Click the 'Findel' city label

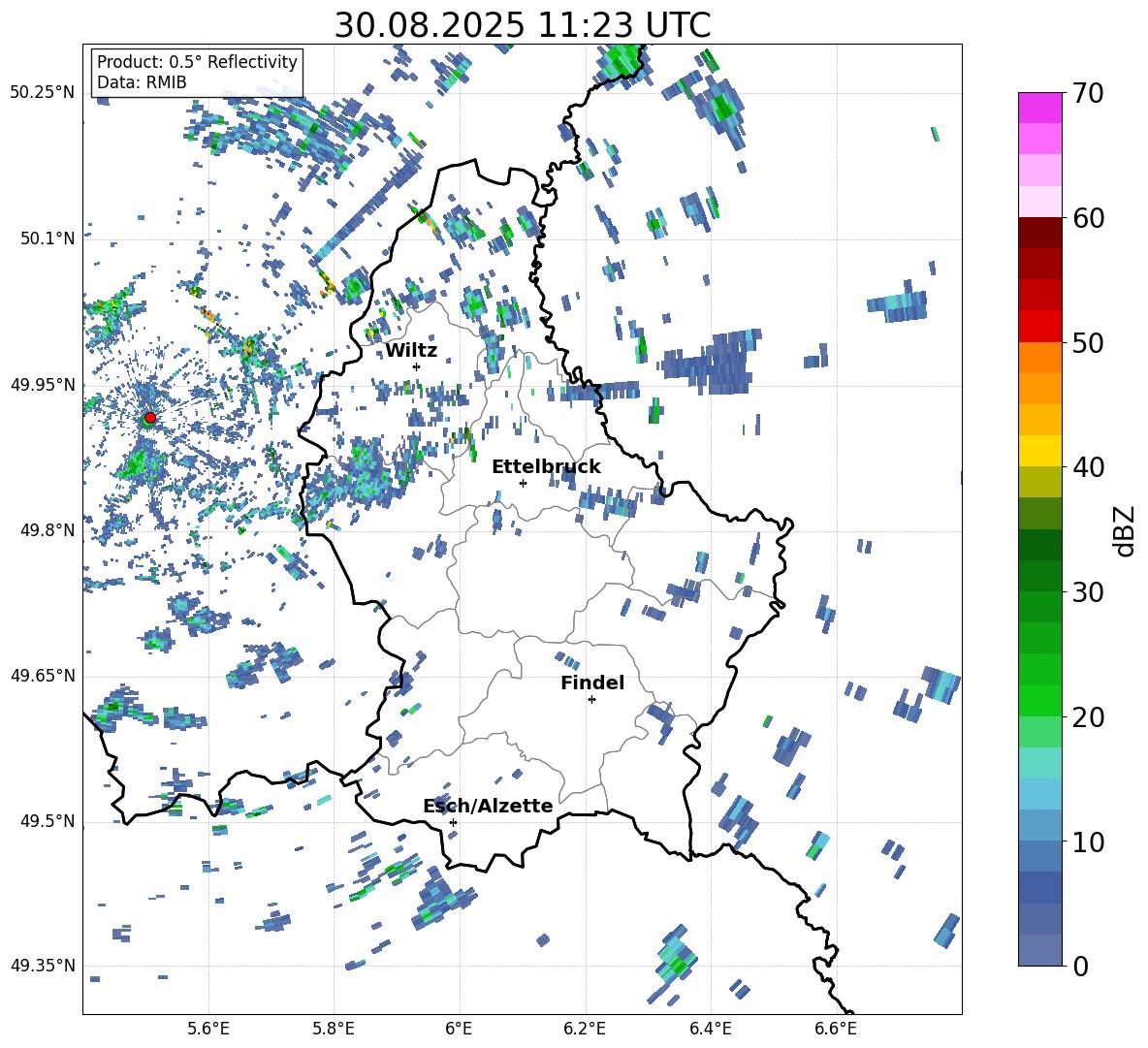[x=592, y=683]
